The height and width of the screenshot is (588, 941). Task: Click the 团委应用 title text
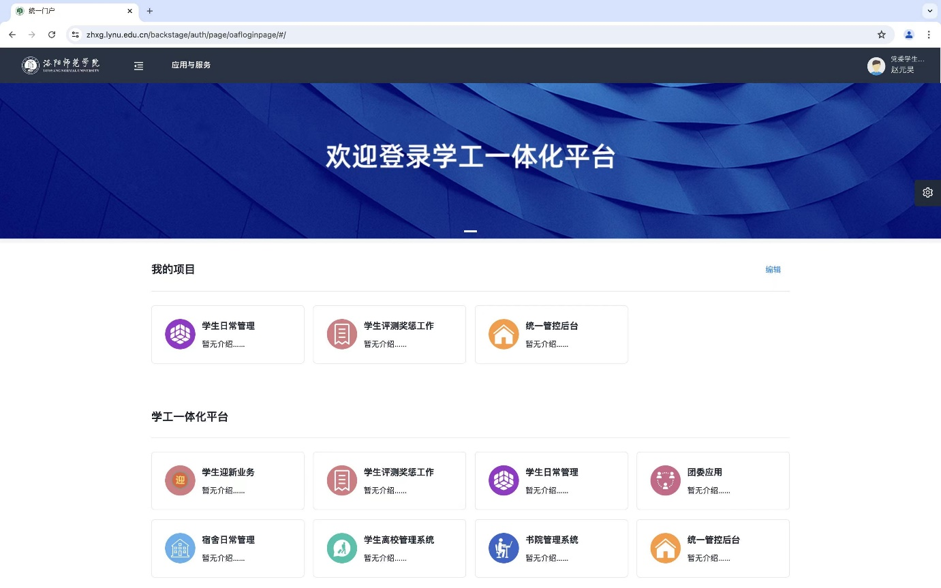705,472
